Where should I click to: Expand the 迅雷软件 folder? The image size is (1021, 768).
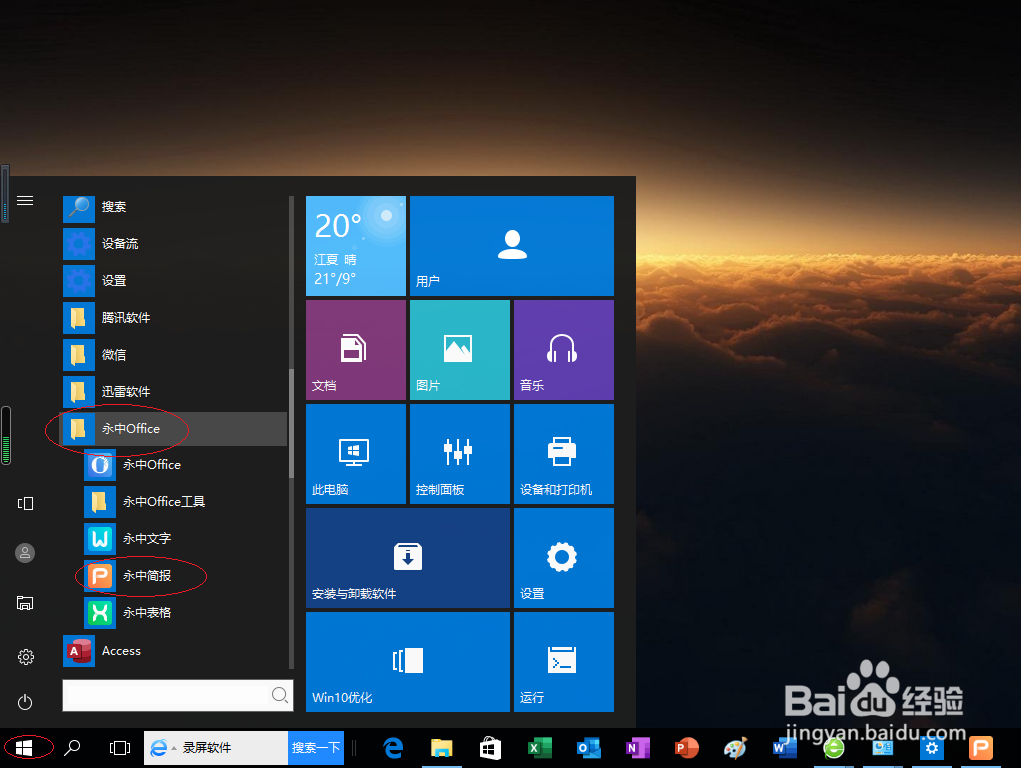[175, 391]
